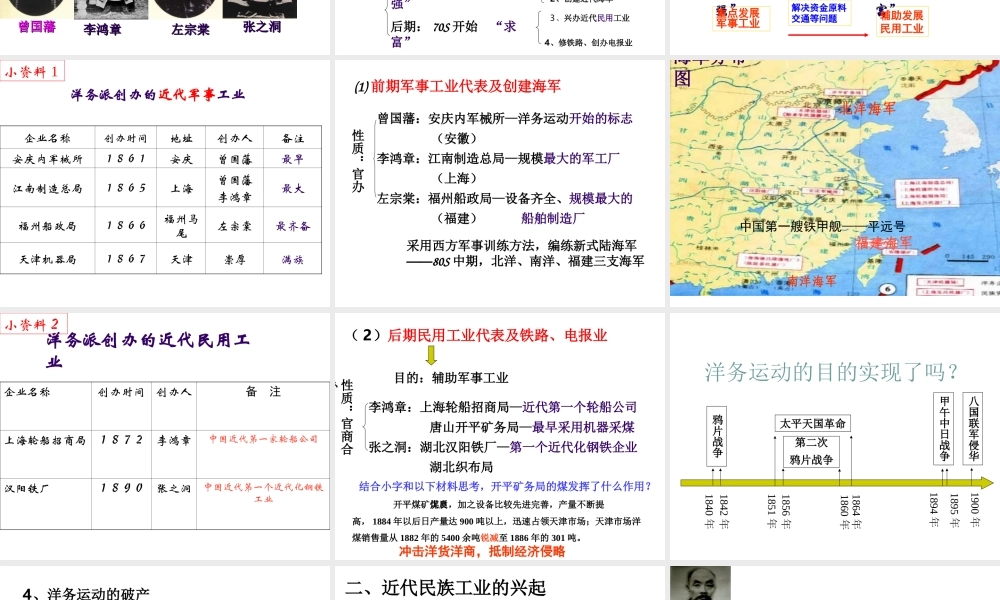Click the (1)前期军事工业代表及创建海军 heading

click(457, 86)
